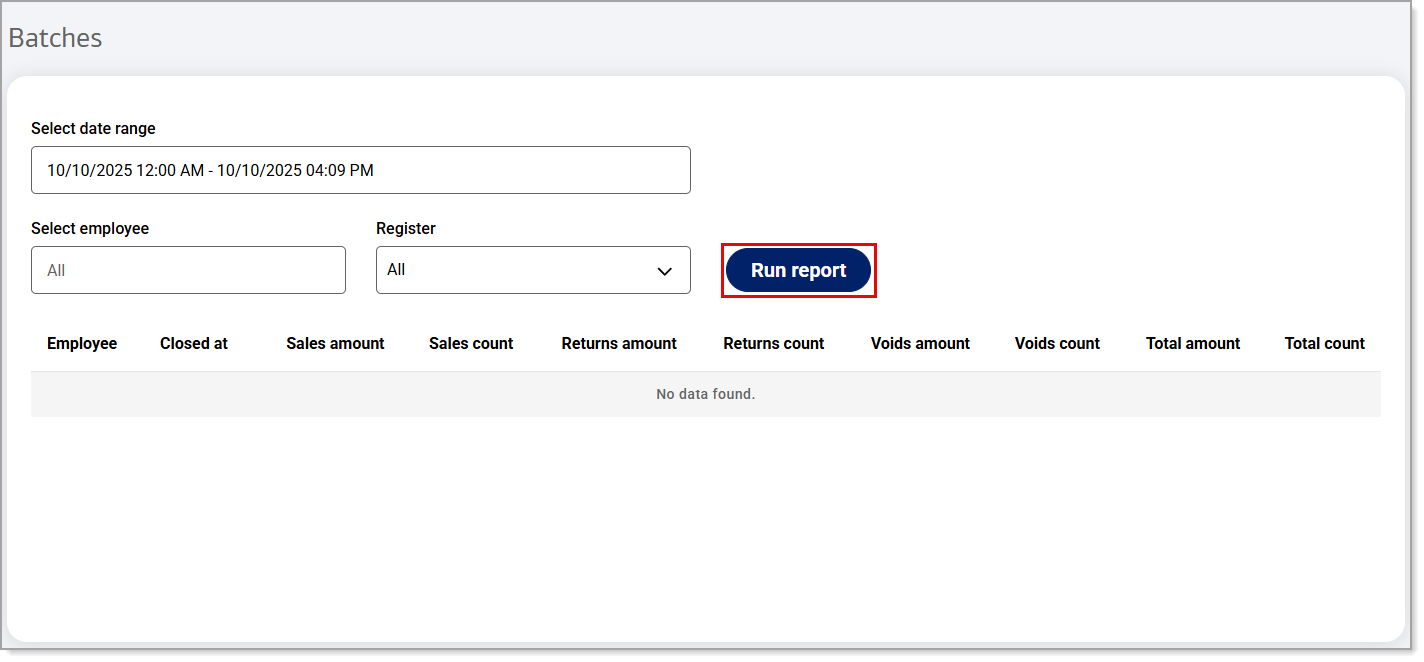Select the Voids amount column header
The height and width of the screenshot is (662, 1424).
click(920, 343)
